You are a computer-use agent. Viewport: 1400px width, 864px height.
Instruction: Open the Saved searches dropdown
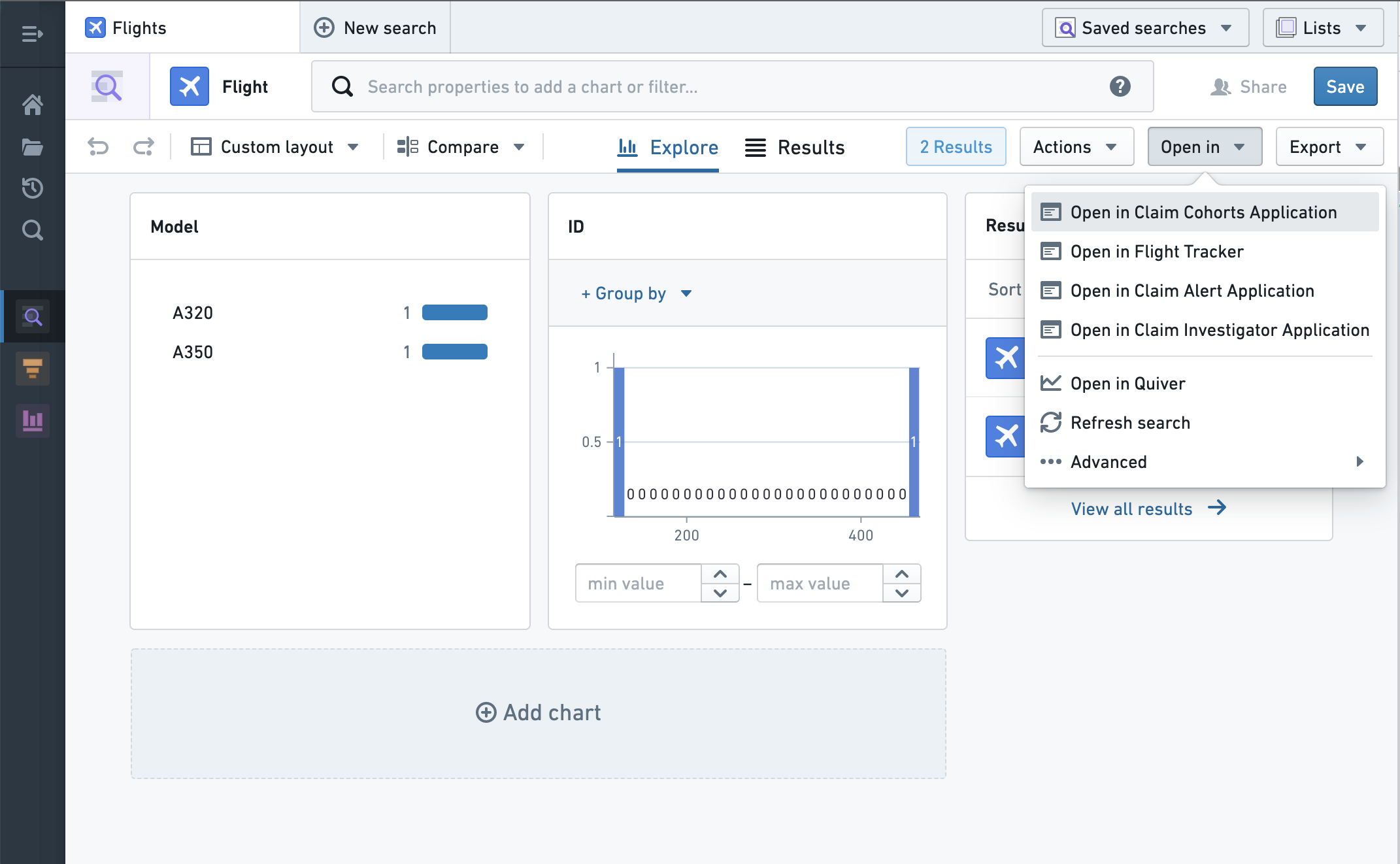tap(1145, 28)
